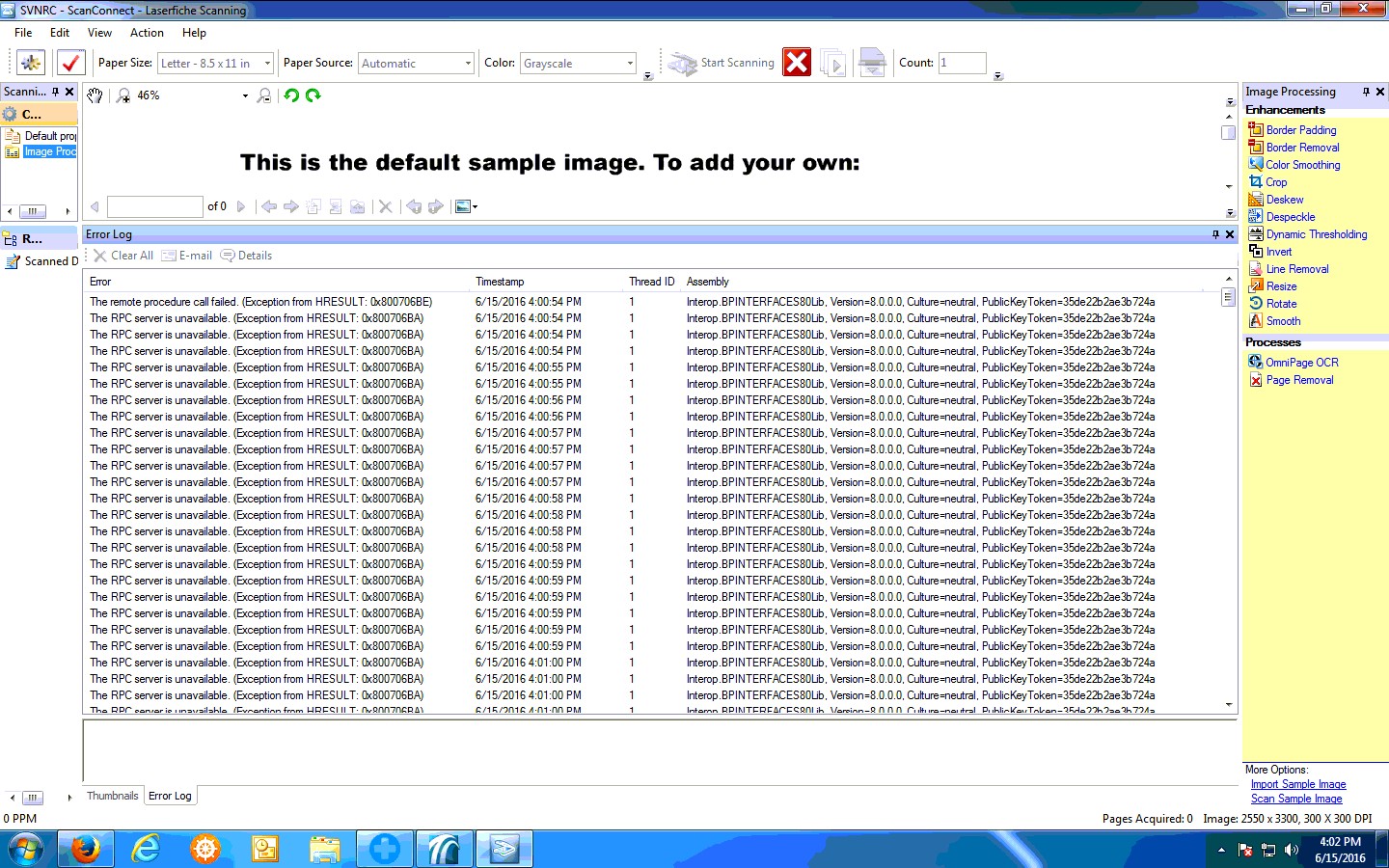1389x868 pixels.
Task: Click E-mail in Error Log toolbar
Action: (x=187, y=256)
